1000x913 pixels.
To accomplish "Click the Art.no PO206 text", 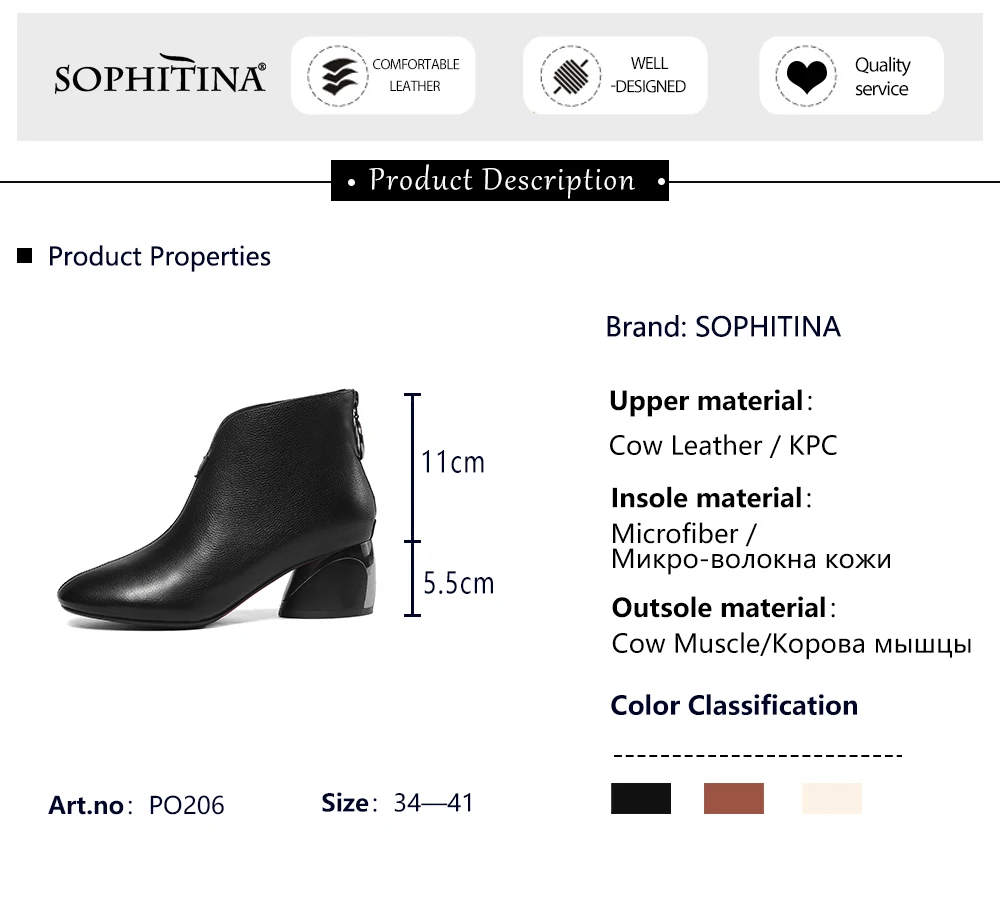I will point(136,805).
